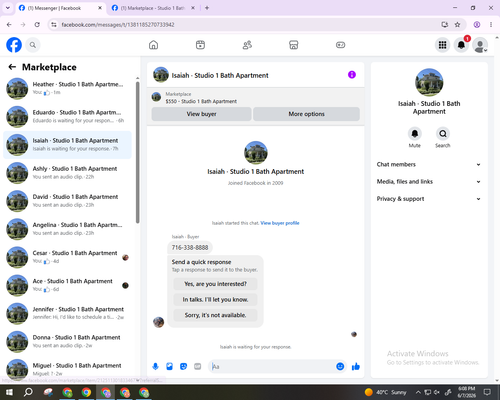This screenshot has width=500, height=400.
Task: Send quick response 'Sorry, it's not available.'
Action: coord(215,315)
